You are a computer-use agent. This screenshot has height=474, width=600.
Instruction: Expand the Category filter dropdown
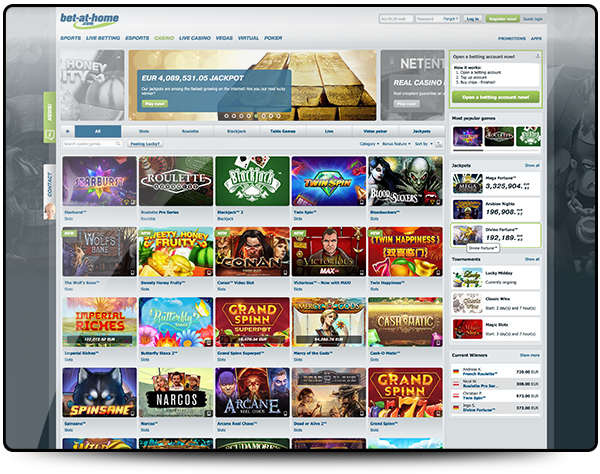coord(369,144)
